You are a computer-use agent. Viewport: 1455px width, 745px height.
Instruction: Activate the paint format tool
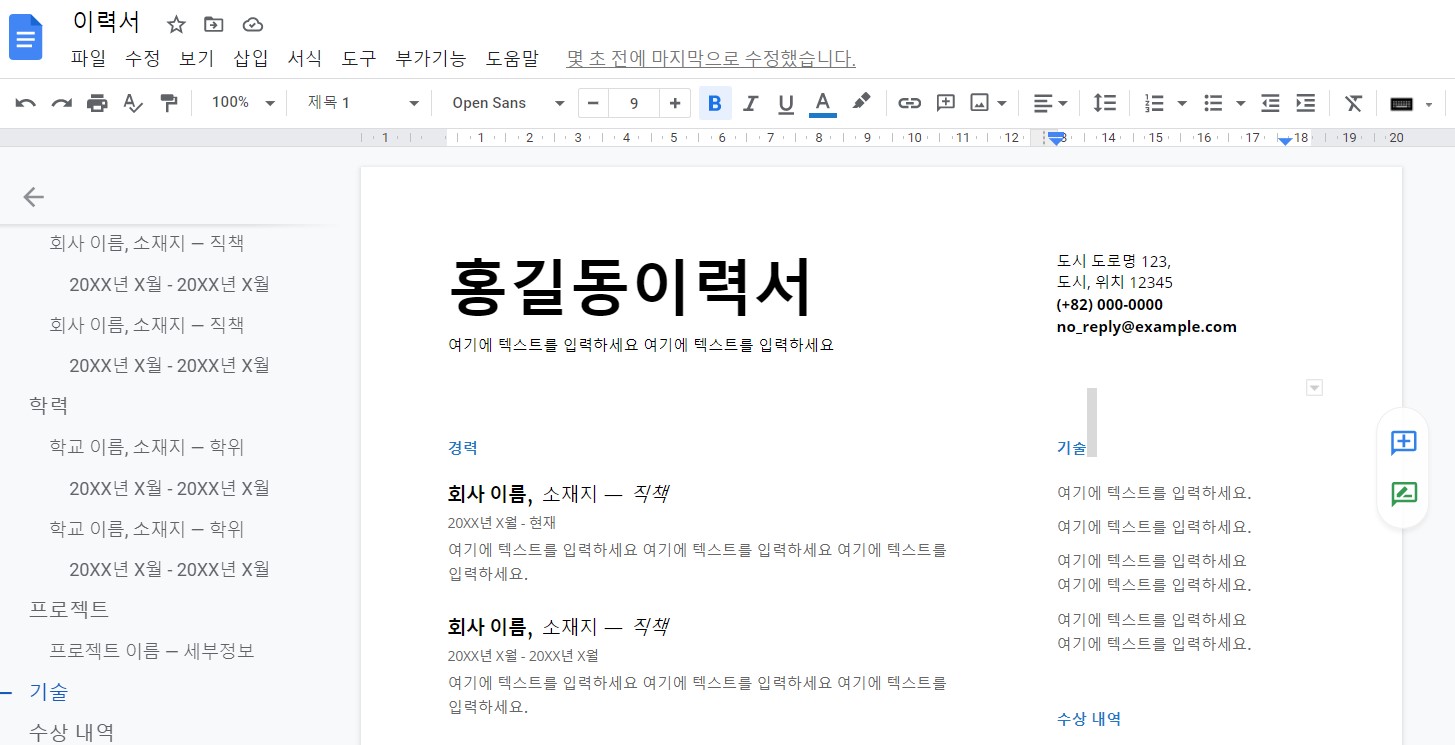[x=169, y=103]
